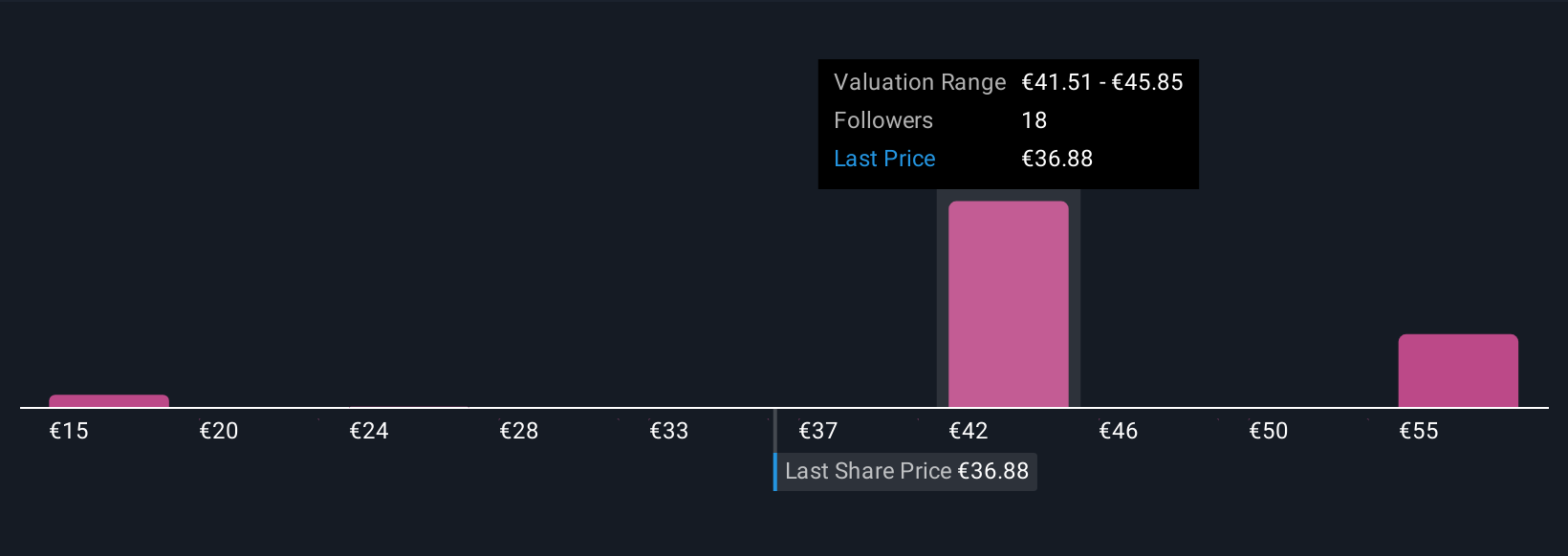
Task: Click the €50 axis label
Action: pos(1269,431)
